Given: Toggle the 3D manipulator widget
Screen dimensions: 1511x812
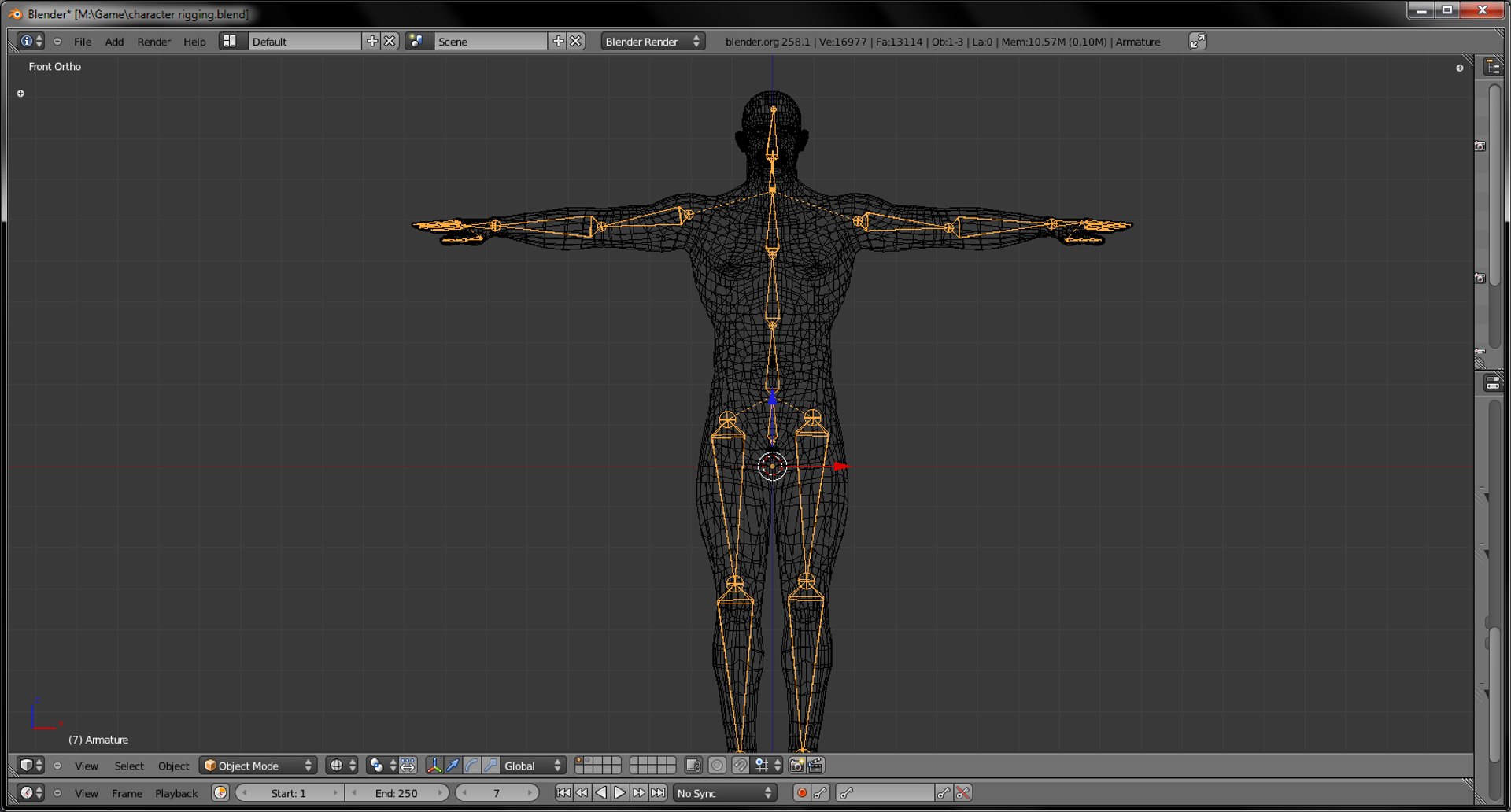Looking at the screenshot, I should 434,766.
